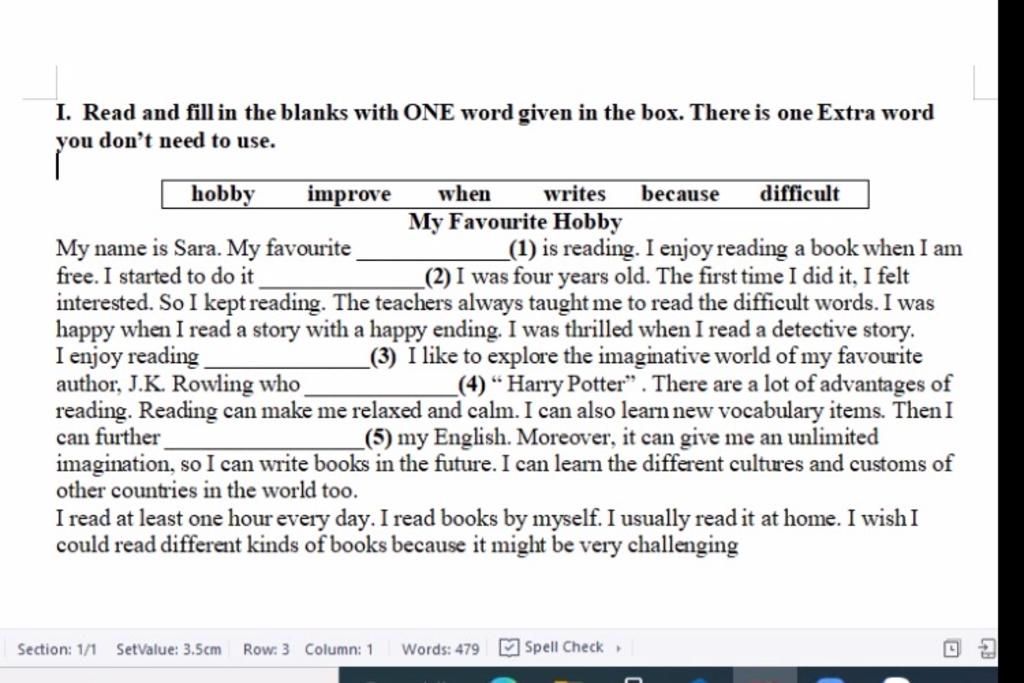This screenshot has width=1024, height=683.
Task: Click the word 'writes' in the word box
Action: coord(575,193)
